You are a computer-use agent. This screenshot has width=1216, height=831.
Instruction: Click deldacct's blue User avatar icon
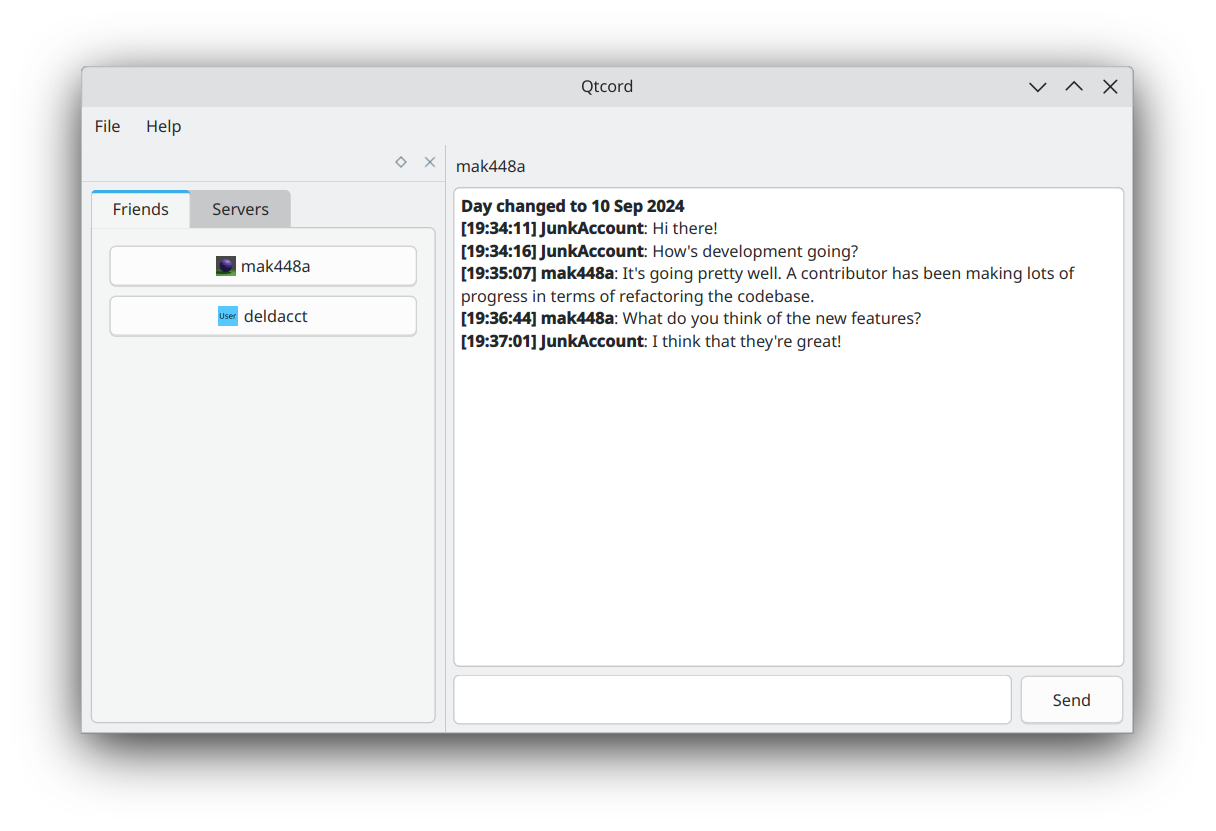click(228, 316)
